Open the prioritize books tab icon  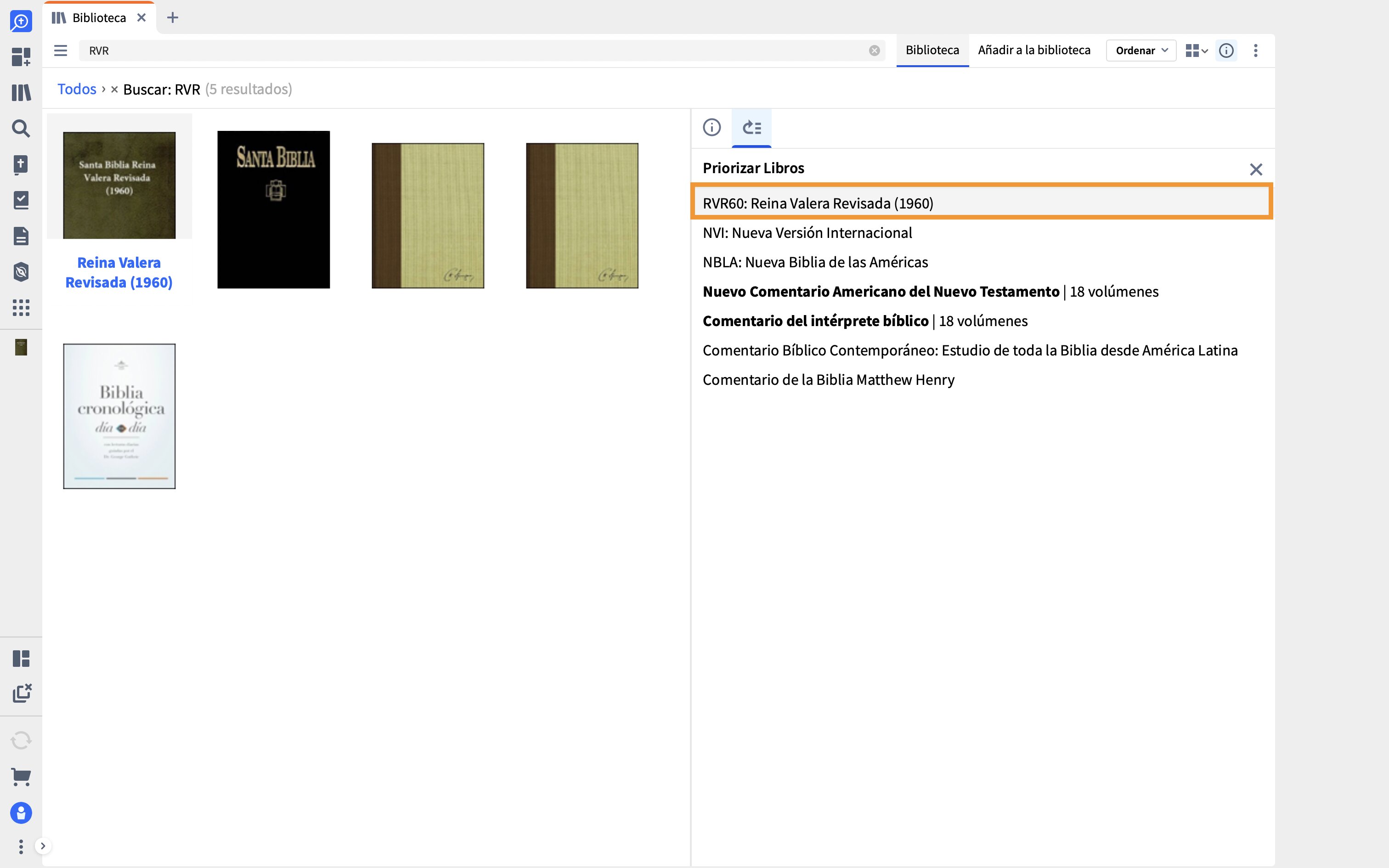[751, 128]
